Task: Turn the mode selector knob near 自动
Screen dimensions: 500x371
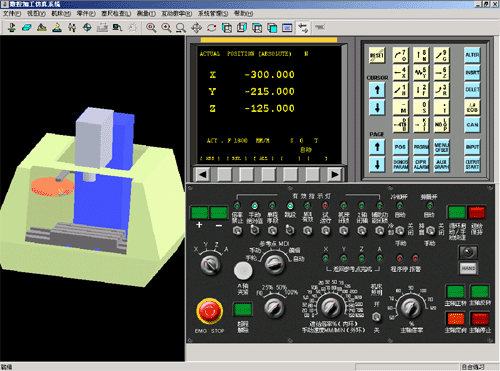Action: pos(275,264)
